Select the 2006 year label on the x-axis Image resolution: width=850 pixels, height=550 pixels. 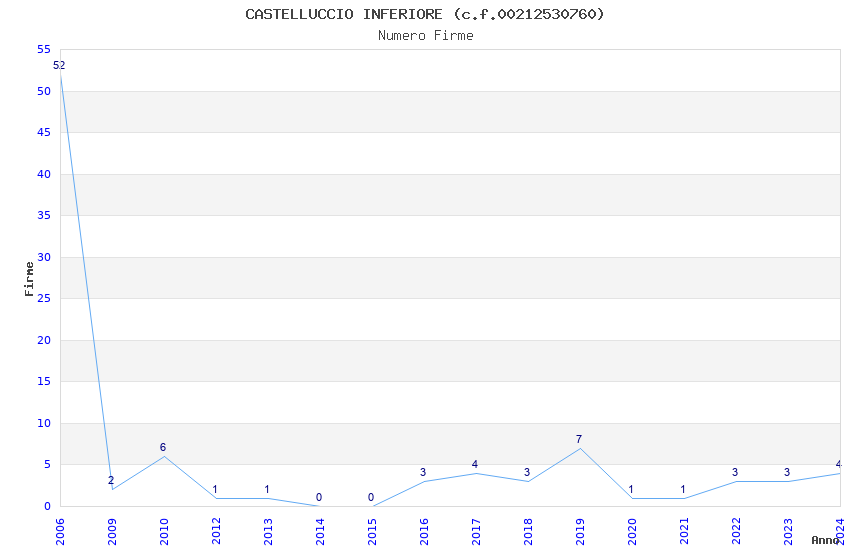(x=60, y=530)
